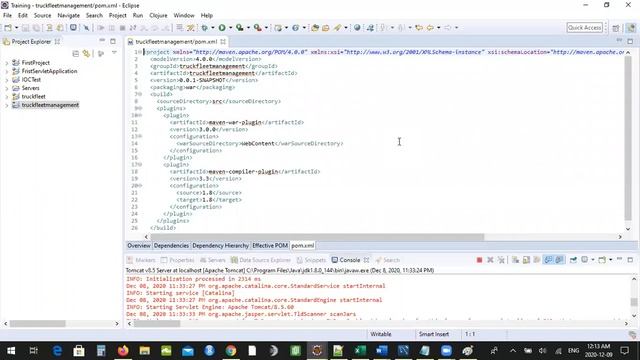640x360 pixels.
Task: Open Project Explorer View Menu dropdown
Action: [x=114, y=53]
